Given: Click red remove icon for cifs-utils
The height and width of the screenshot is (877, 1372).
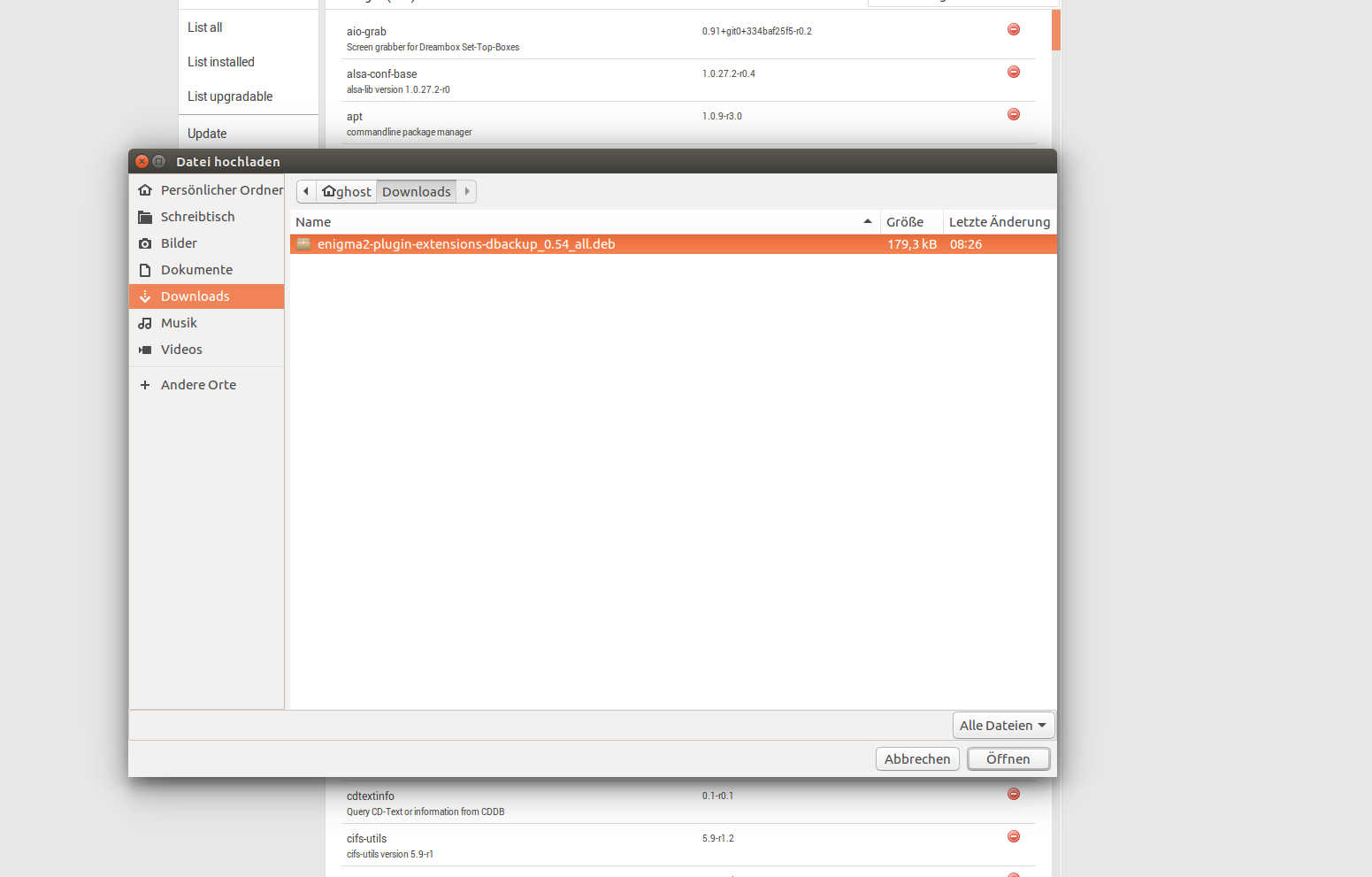Looking at the screenshot, I should 1014,837.
